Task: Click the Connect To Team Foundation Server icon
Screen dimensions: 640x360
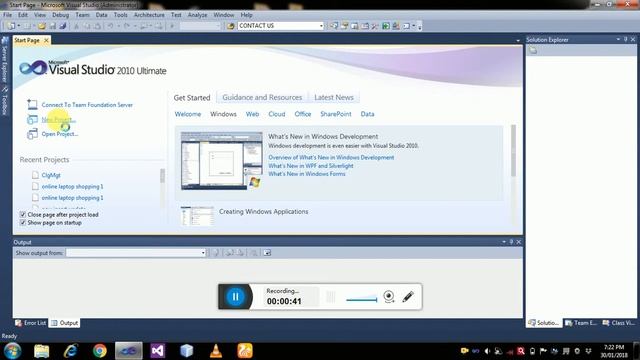Action: tap(32, 104)
